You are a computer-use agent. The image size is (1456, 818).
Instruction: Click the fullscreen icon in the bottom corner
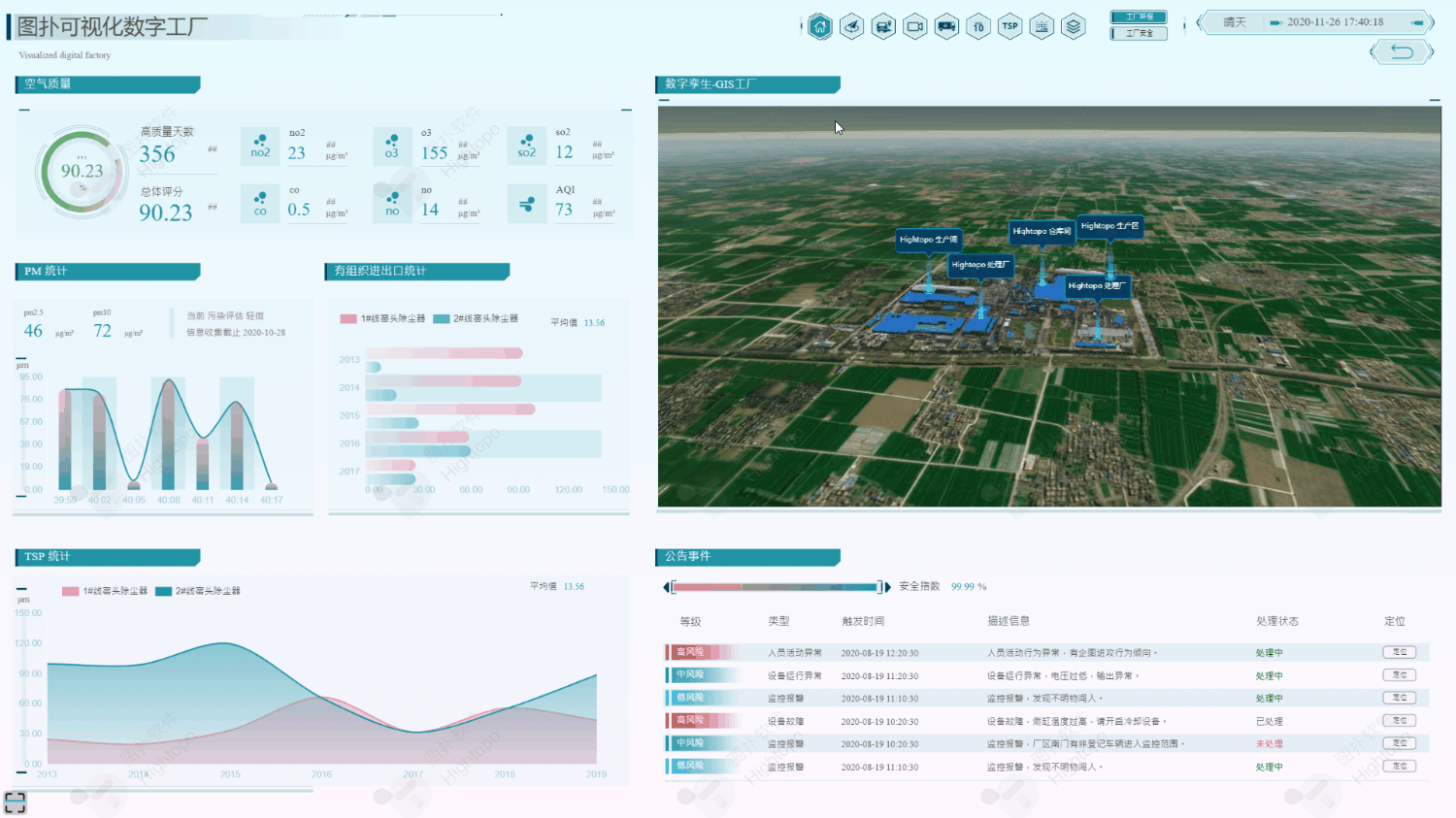point(15,802)
